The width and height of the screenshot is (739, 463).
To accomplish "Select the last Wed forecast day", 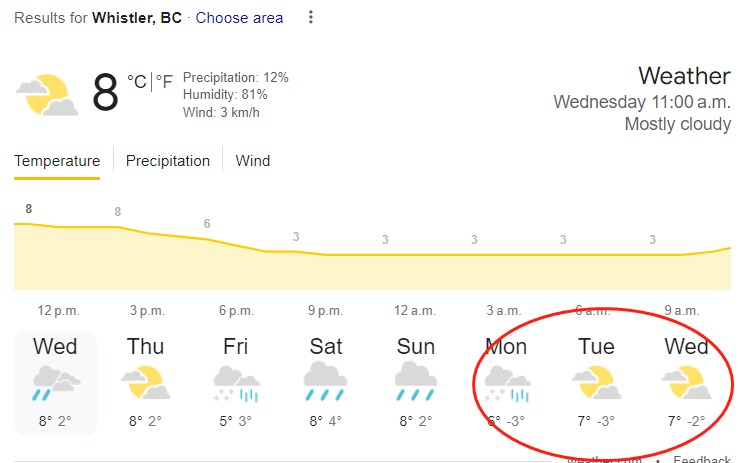I will tap(687, 382).
